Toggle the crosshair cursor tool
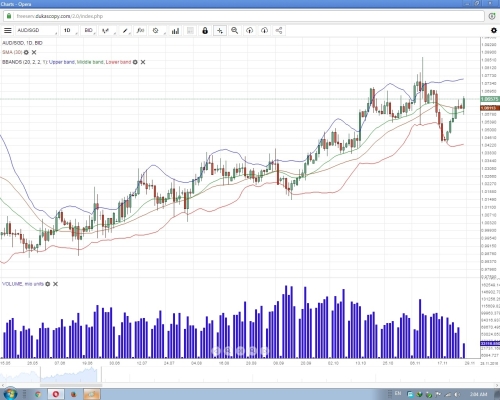The width and height of the screenshot is (500, 400). 220,31
